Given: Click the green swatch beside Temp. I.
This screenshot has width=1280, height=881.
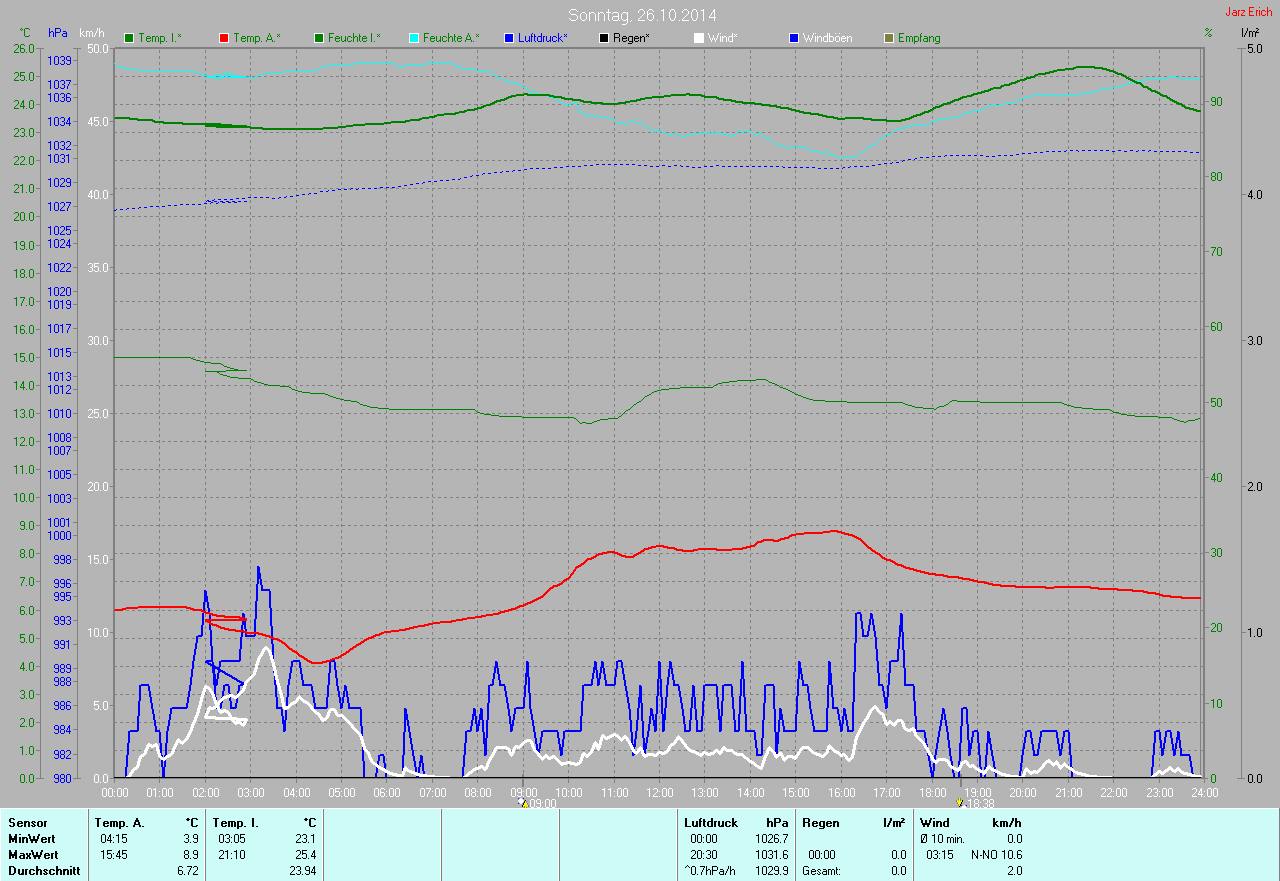Looking at the screenshot, I should 129,38.
